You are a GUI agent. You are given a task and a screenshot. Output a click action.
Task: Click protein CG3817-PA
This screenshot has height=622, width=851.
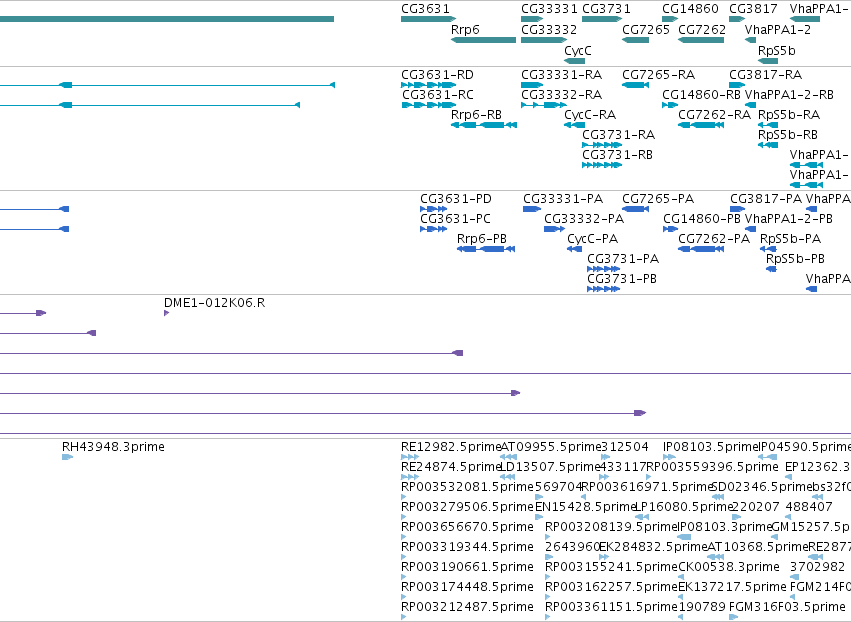(x=766, y=199)
